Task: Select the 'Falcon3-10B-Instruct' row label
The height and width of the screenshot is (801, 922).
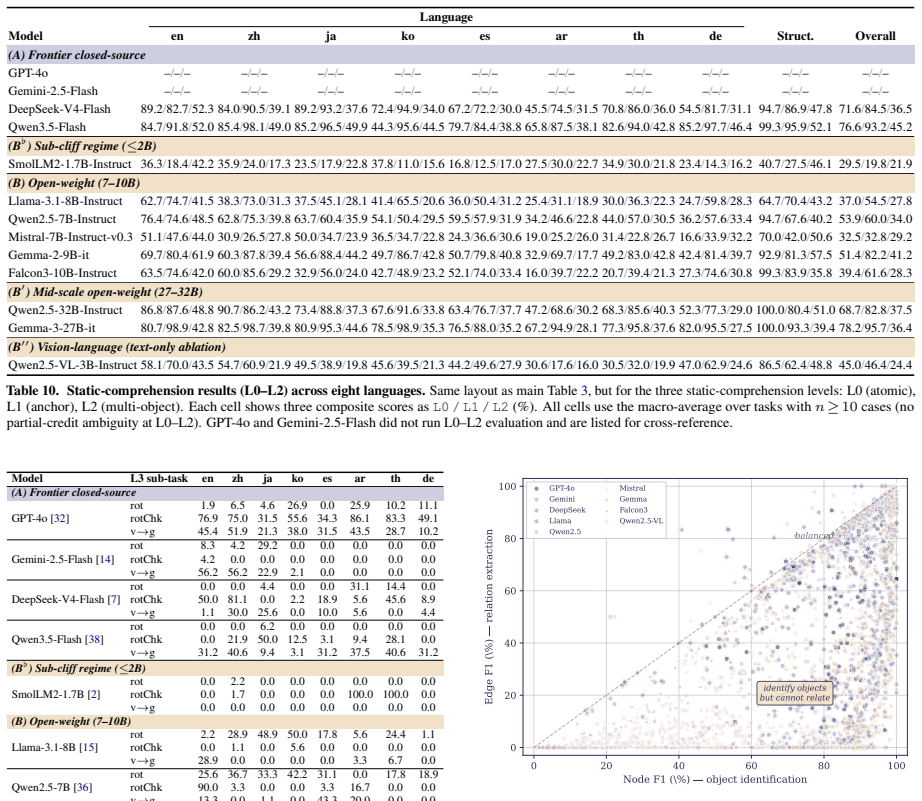Action: [62, 273]
